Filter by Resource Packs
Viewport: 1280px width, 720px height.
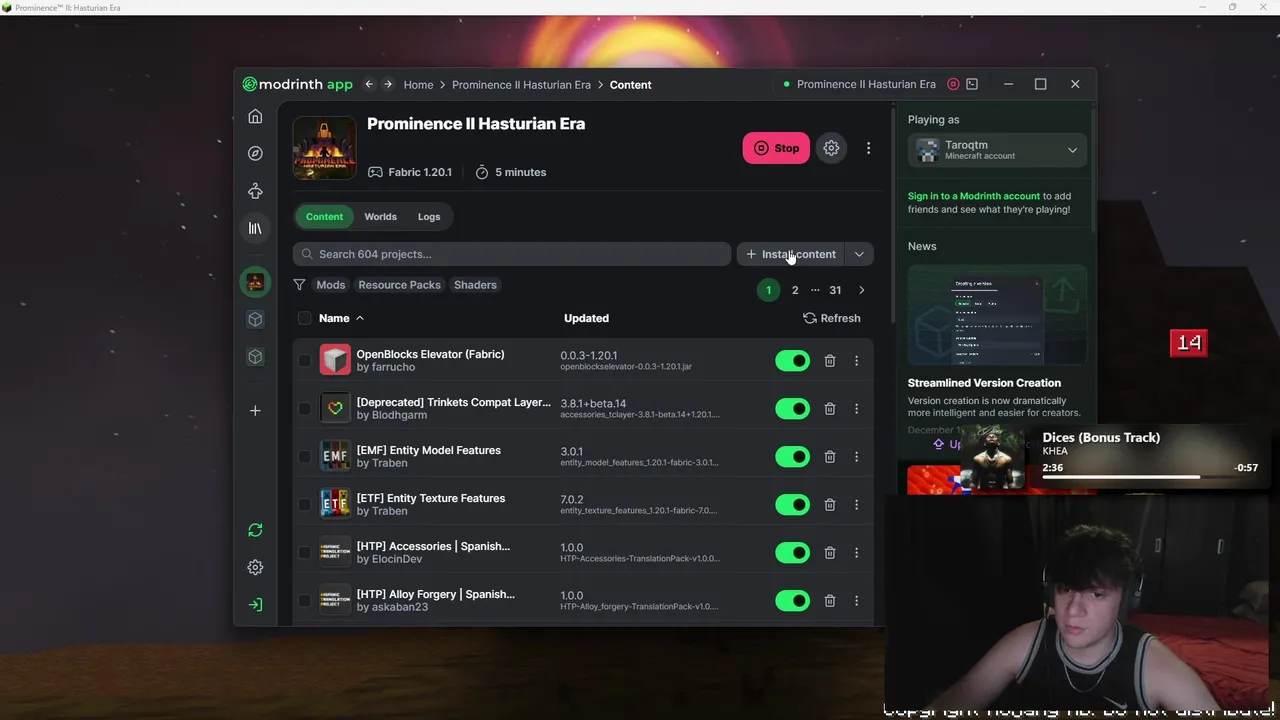point(399,285)
